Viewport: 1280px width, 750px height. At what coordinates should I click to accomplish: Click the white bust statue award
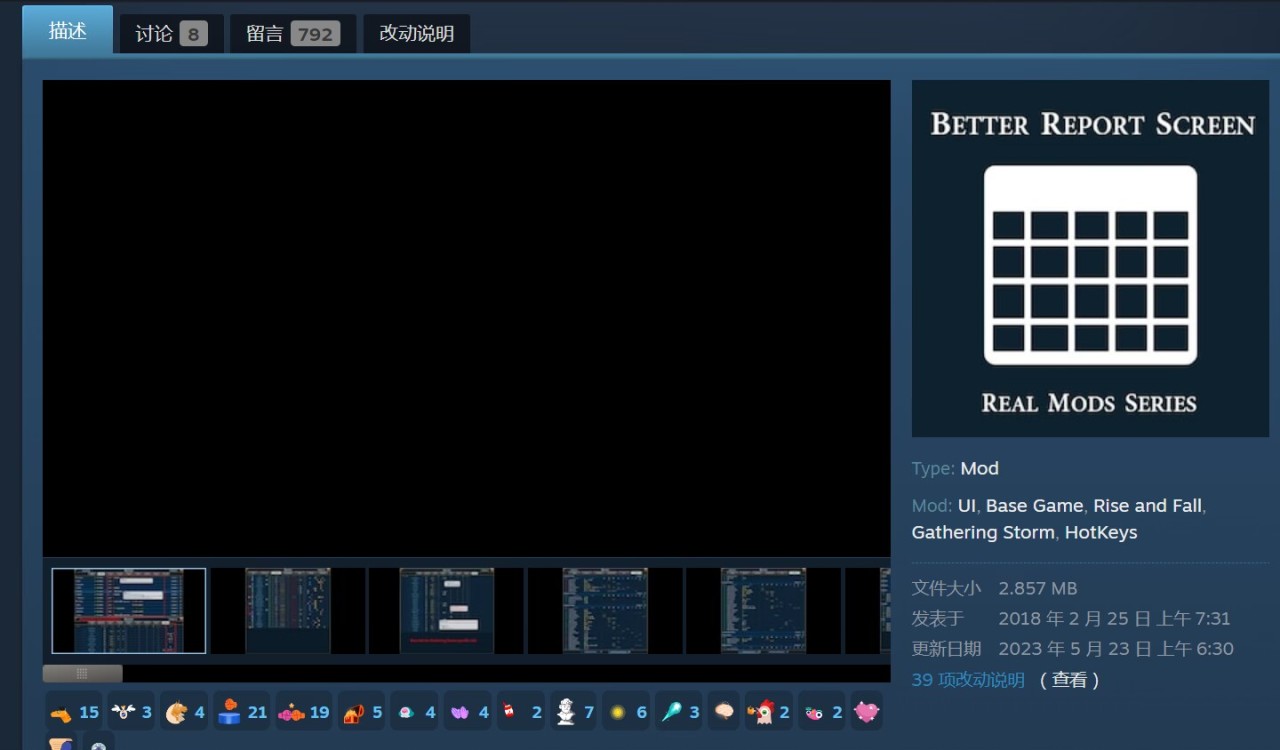(574, 712)
